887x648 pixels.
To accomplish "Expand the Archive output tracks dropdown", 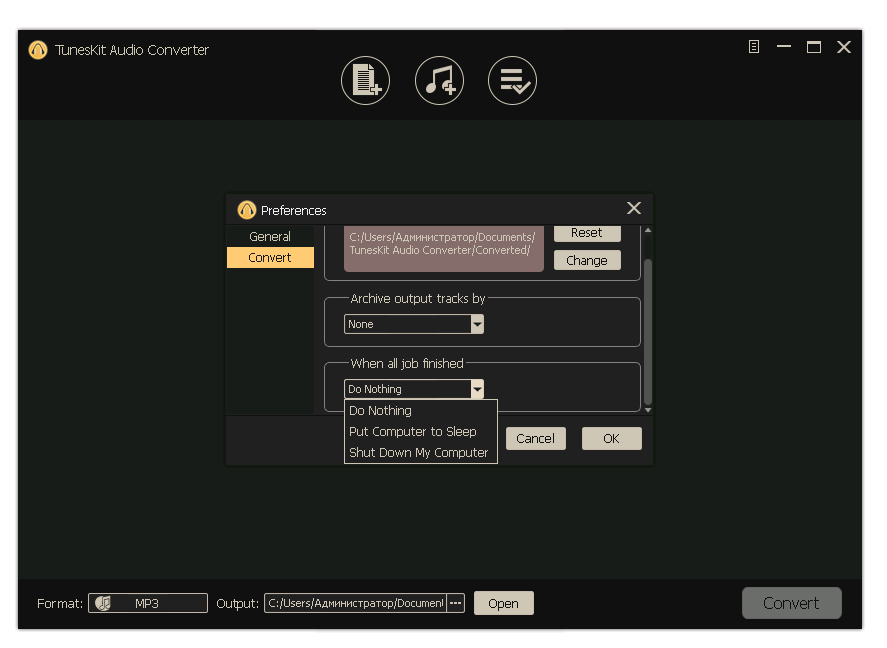I will (x=477, y=324).
